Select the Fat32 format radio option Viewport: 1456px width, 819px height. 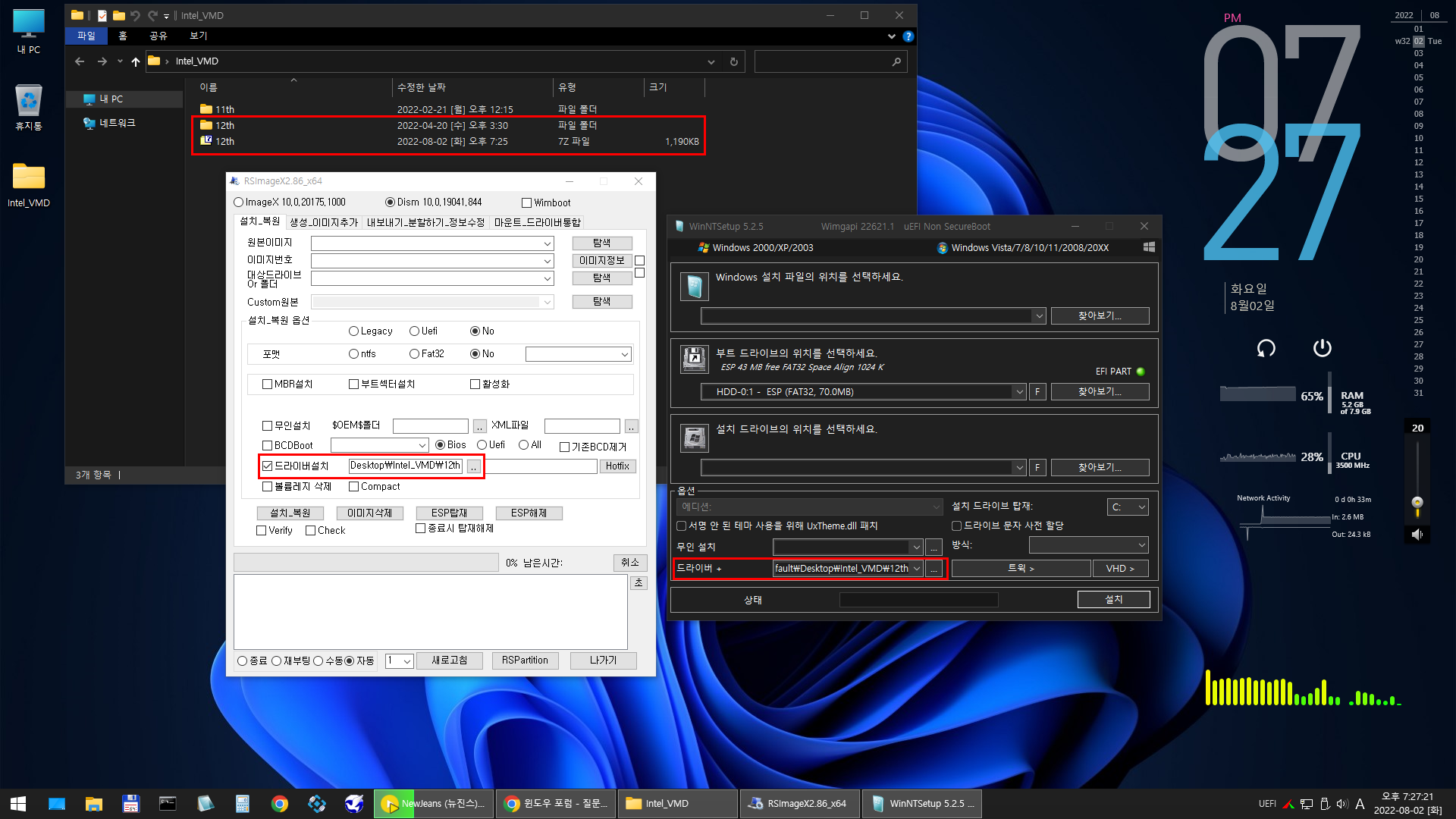tap(414, 354)
